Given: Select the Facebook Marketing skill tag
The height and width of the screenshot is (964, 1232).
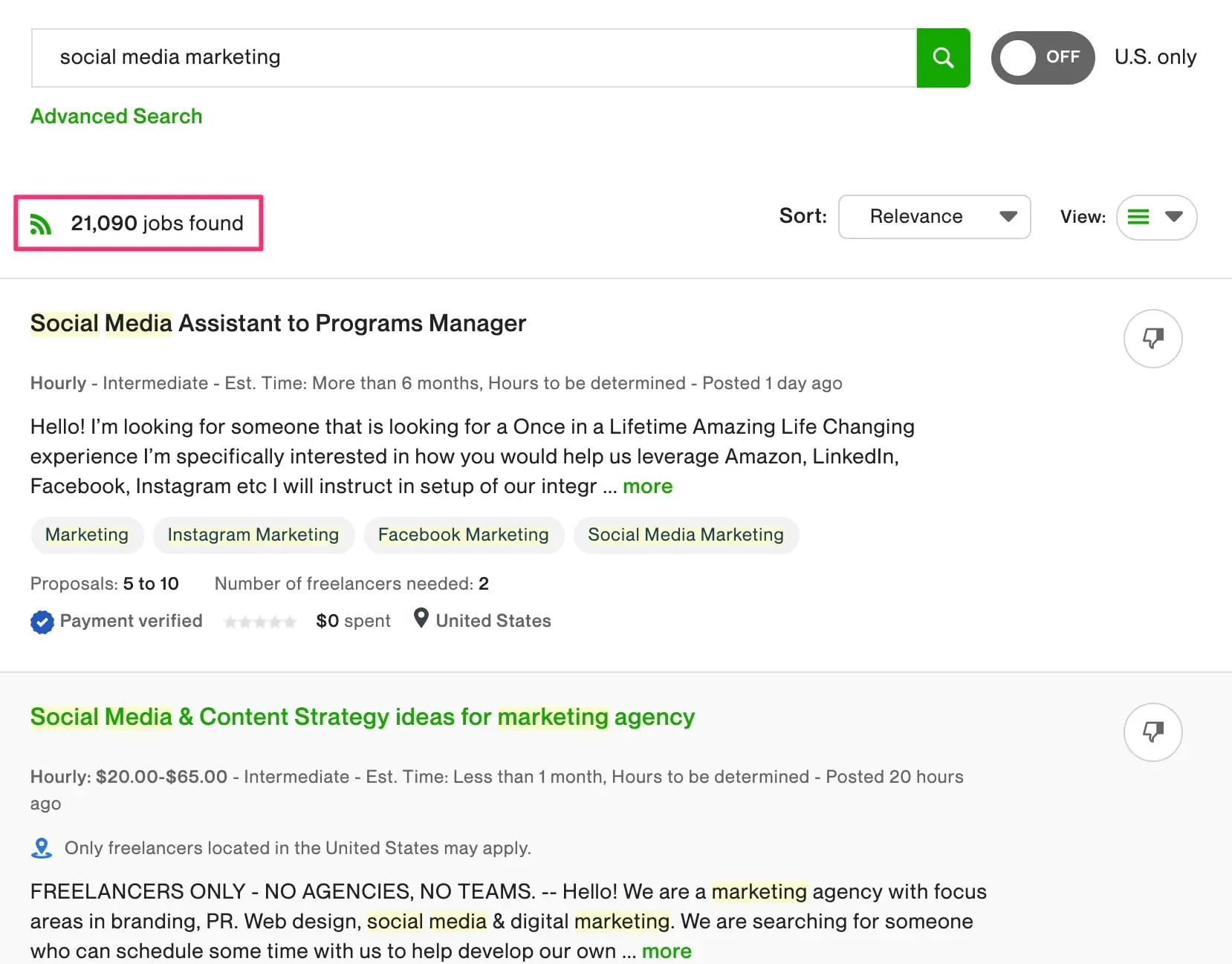Looking at the screenshot, I should pos(464,535).
